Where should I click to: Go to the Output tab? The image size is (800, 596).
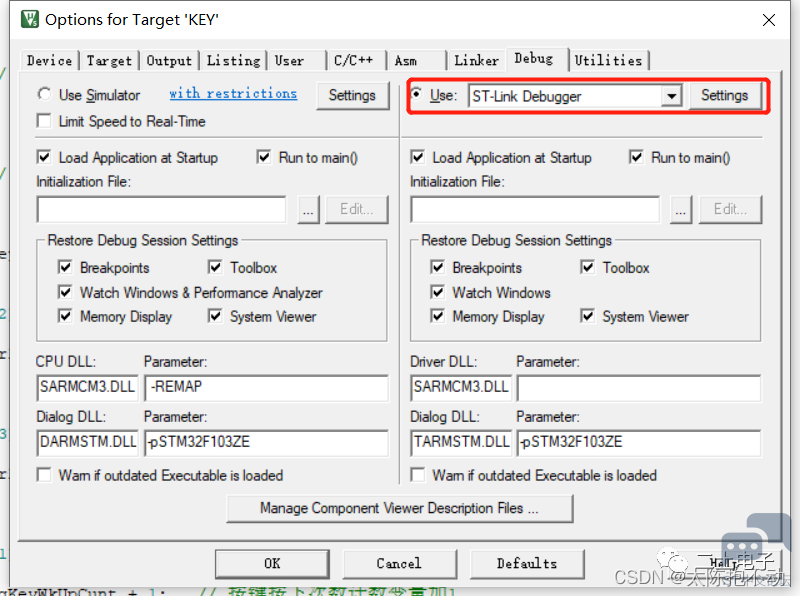pyautogui.click(x=169, y=61)
